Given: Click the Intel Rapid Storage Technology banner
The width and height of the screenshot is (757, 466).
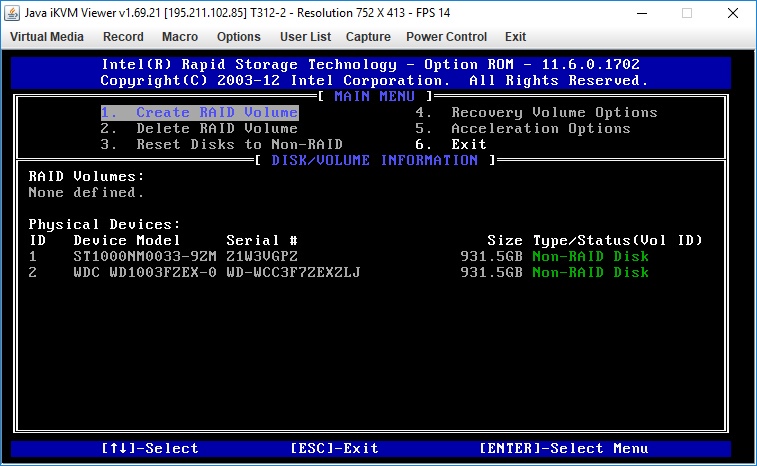Looking at the screenshot, I should coord(370,64).
